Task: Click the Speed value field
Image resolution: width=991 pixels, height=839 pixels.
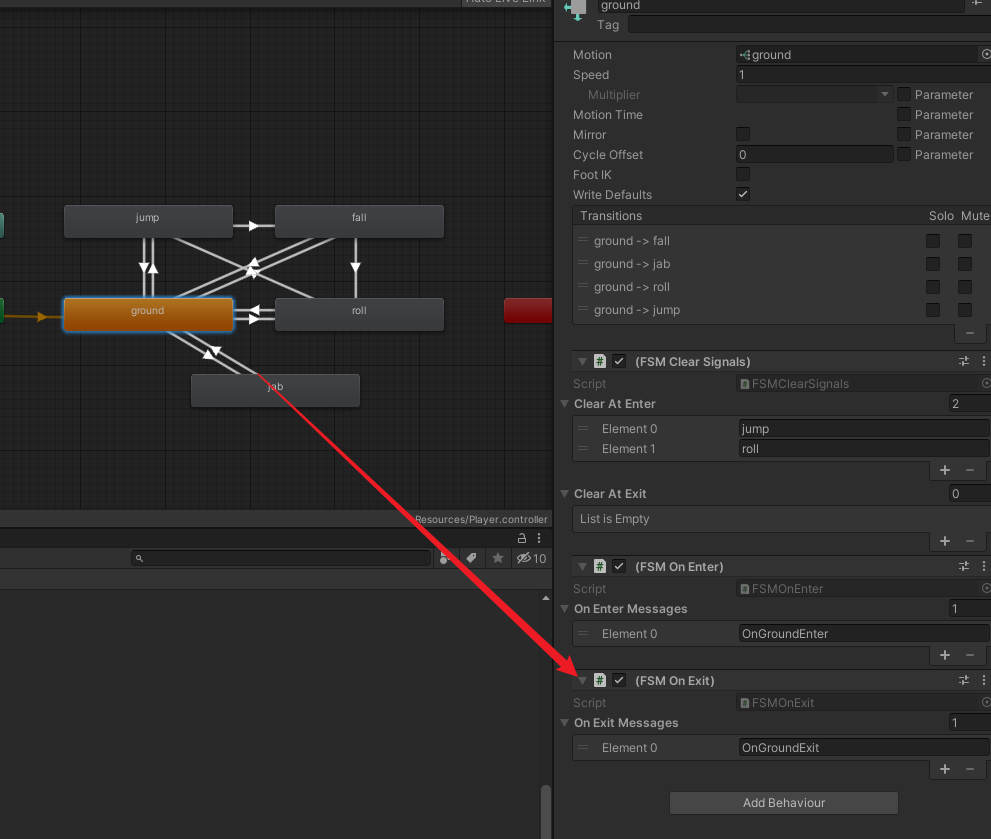Action: 863,75
